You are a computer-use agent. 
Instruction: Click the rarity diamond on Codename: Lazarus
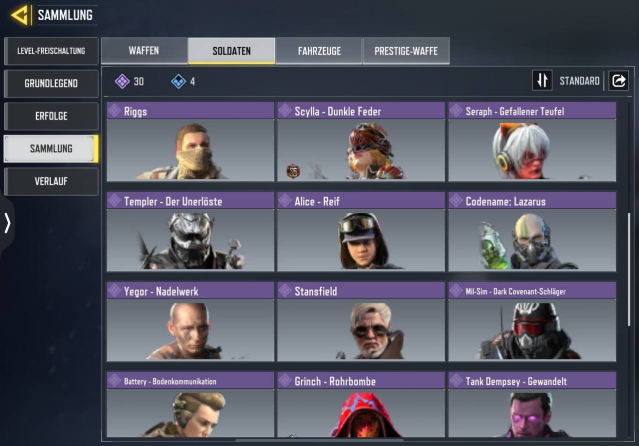456,201
